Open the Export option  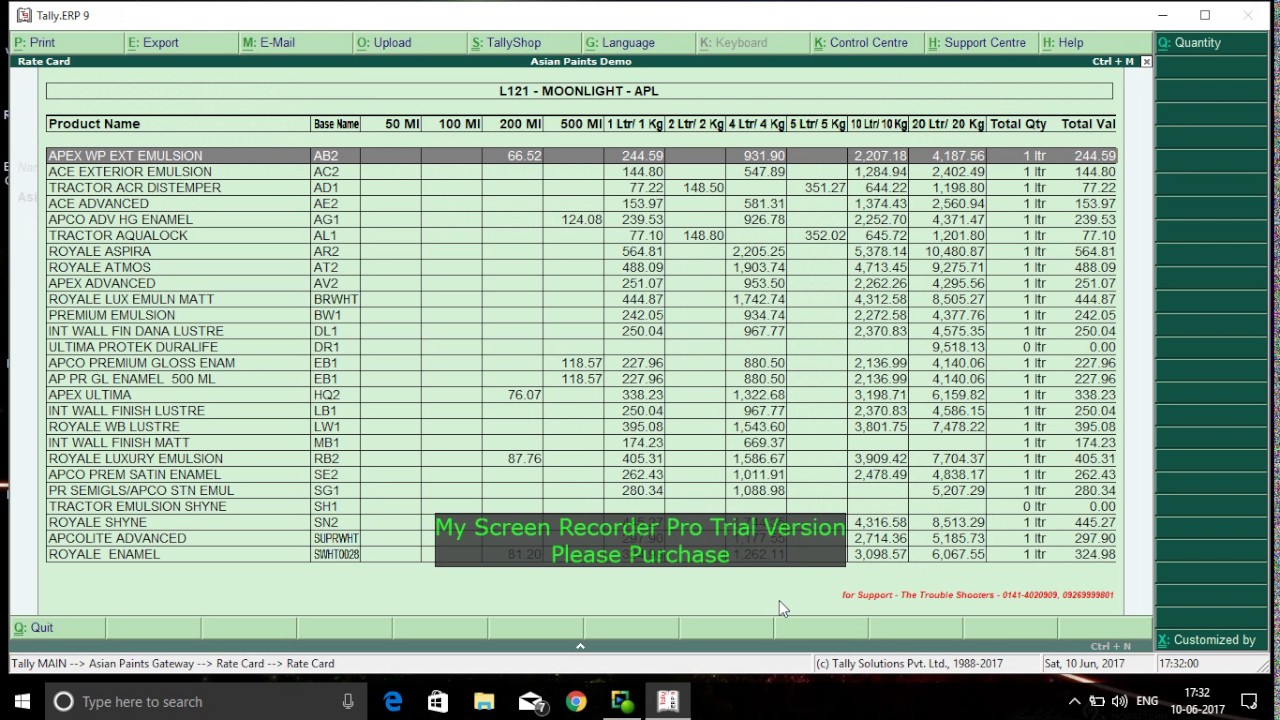(x=153, y=43)
